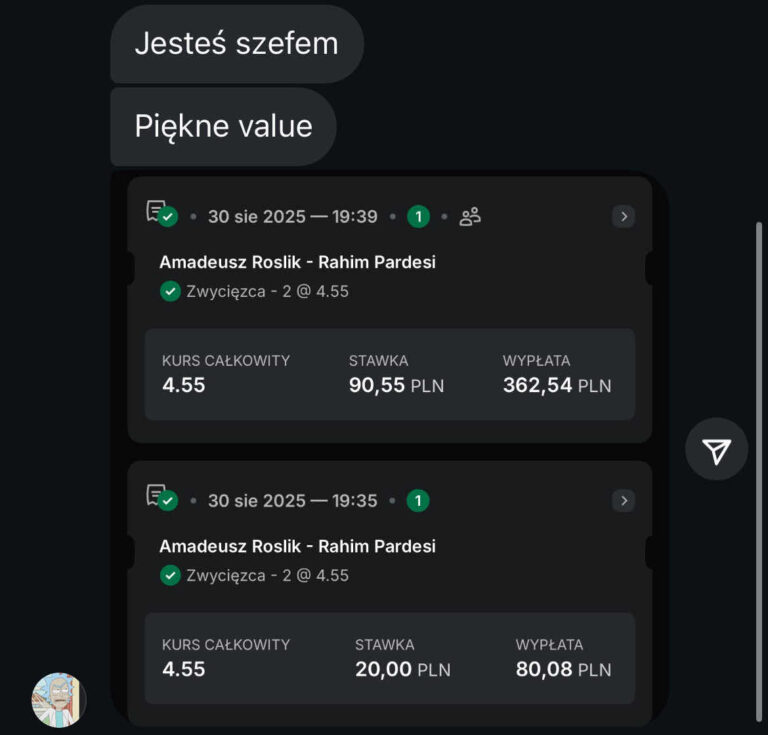Expand the 19:35 coupon with its chevron

point(623,500)
